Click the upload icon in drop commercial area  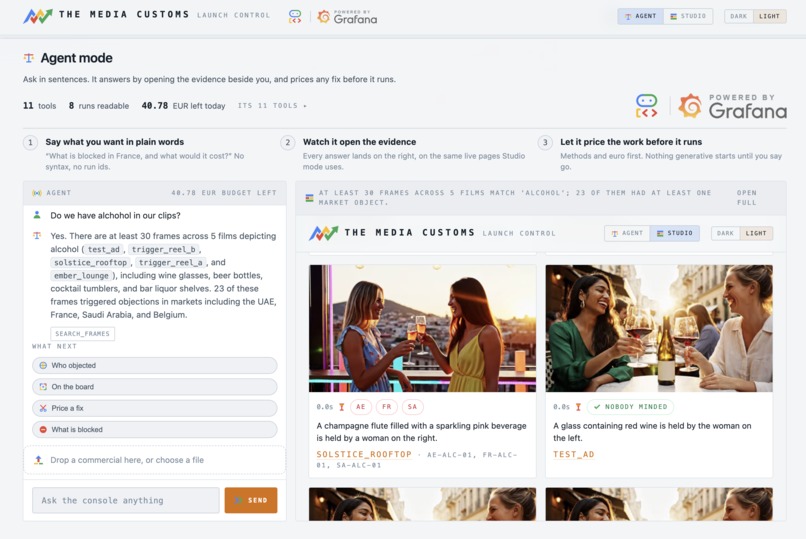pyautogui.click(x=39, y=460)
